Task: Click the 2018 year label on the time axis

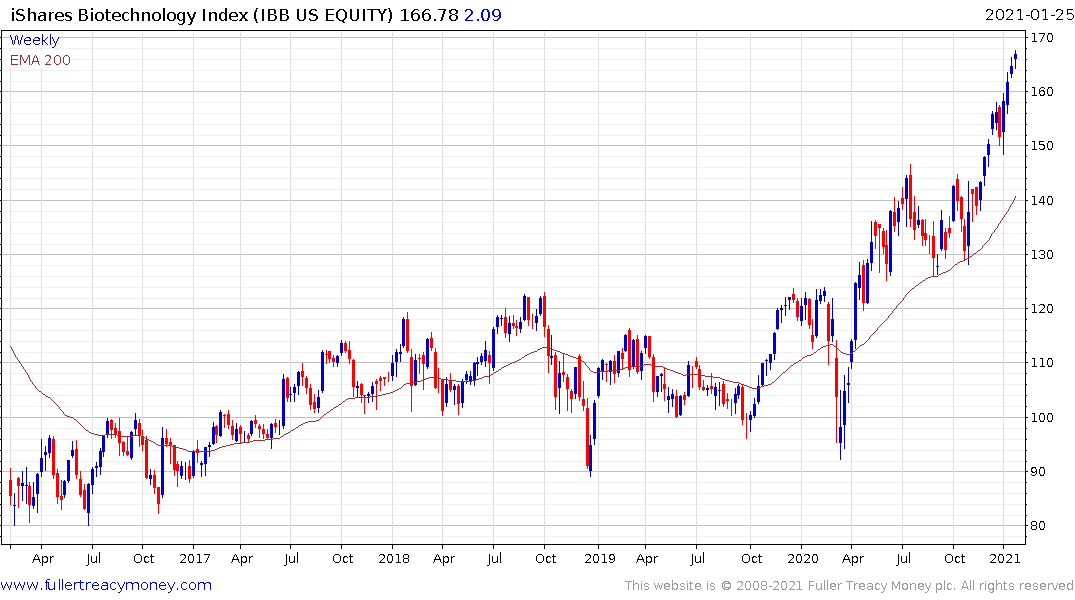Action: [x=394, y=559]
